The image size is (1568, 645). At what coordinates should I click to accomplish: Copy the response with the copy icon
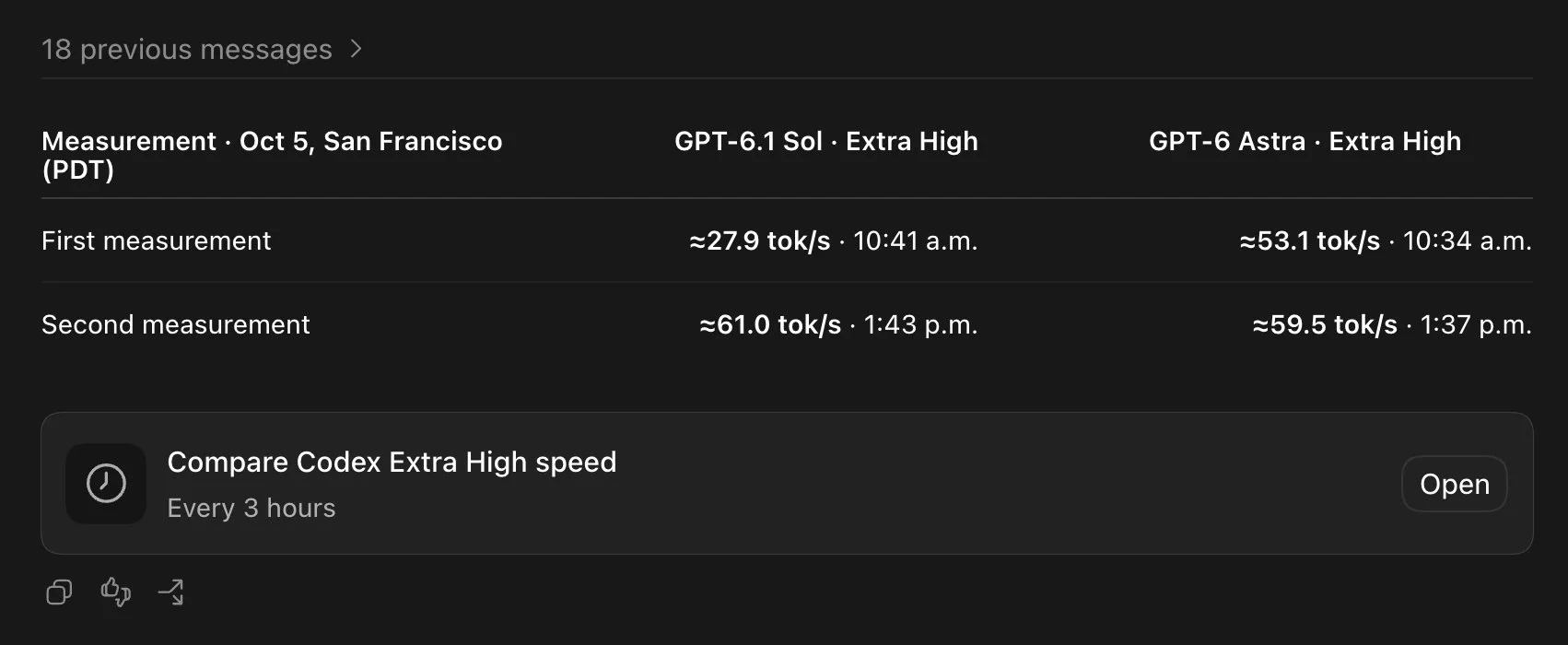click(59, 592)
